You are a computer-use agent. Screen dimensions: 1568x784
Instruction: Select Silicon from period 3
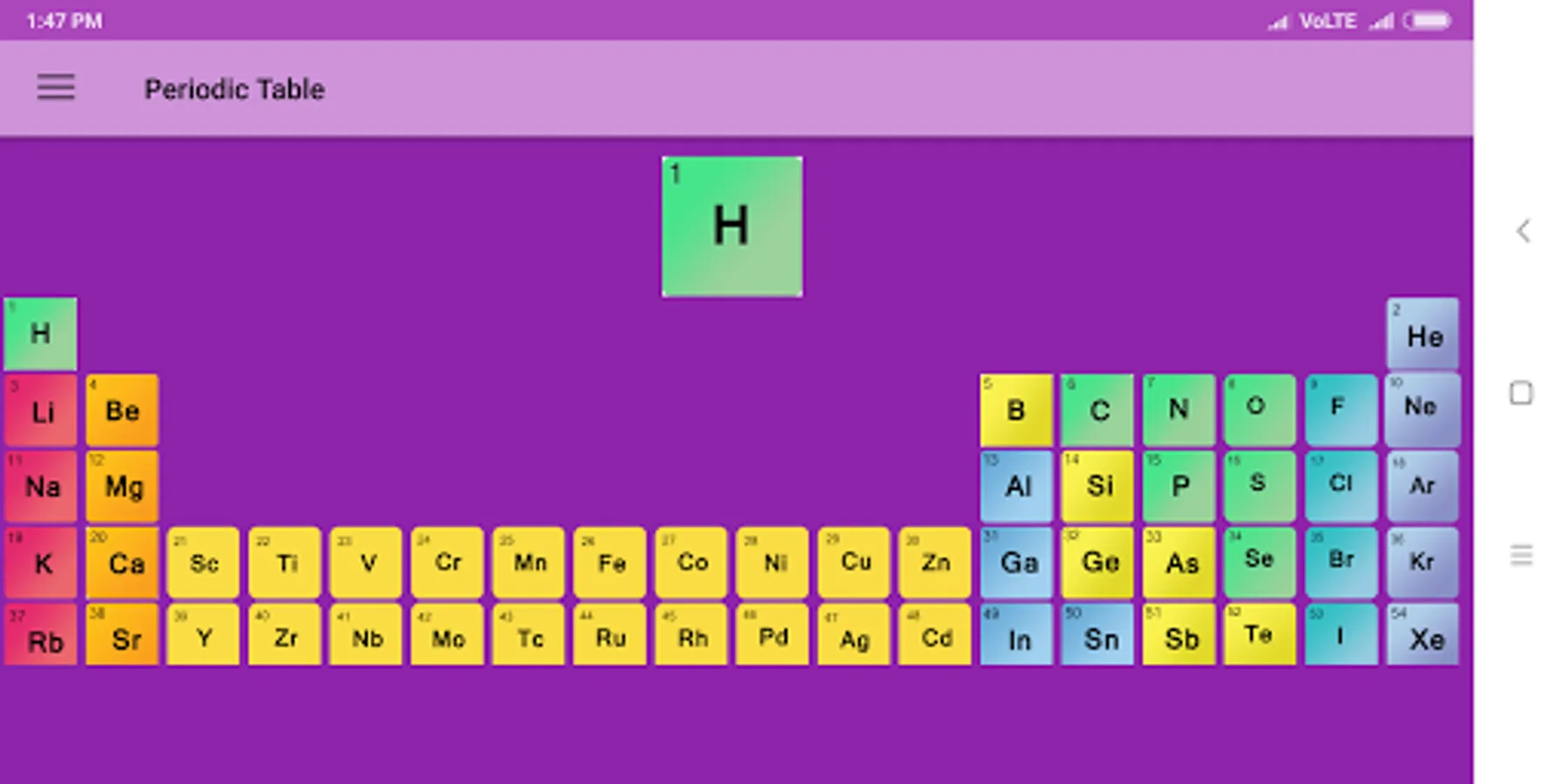pyautogui.click(x=1098, y=486)
